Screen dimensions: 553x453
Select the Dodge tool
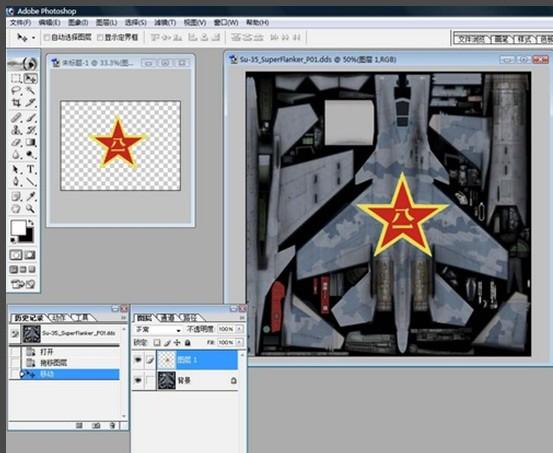click(31, 155)
